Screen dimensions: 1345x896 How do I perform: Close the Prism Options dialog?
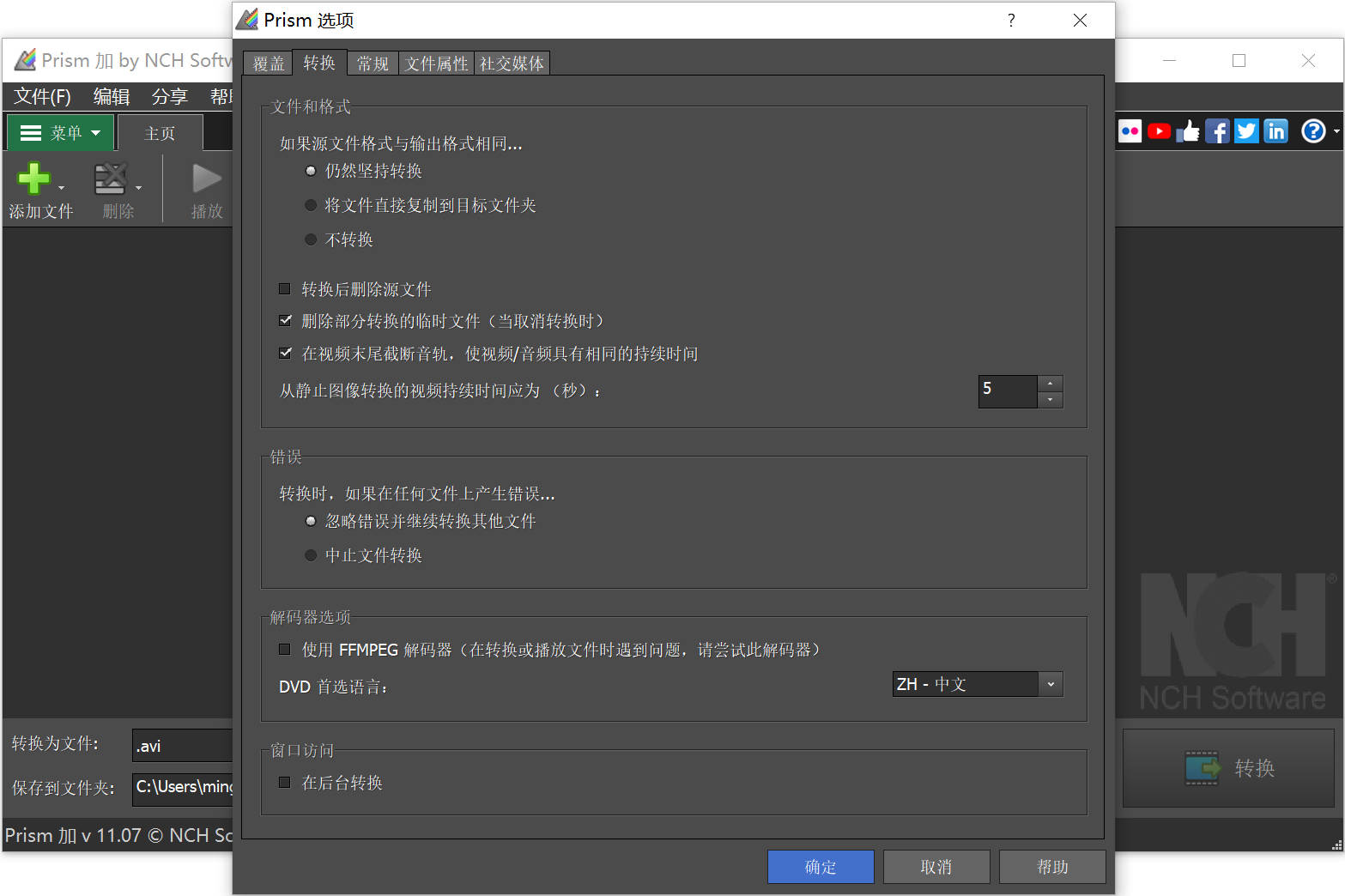pos(1080,20)
